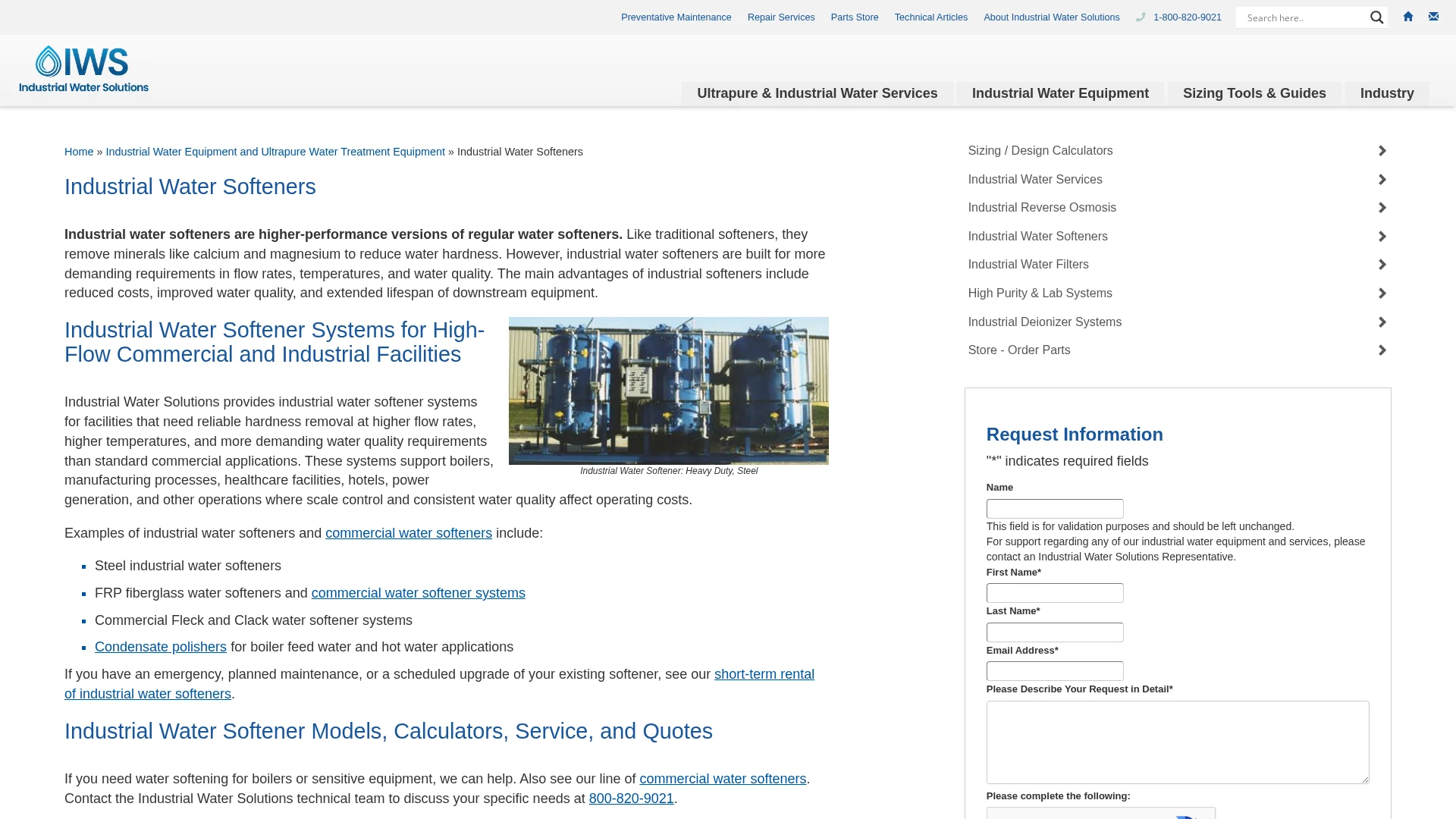This screenshot has width=1456, height=819.
Task: Expand Industrial Water Filters chevron
Action: tap(1382, 265)
